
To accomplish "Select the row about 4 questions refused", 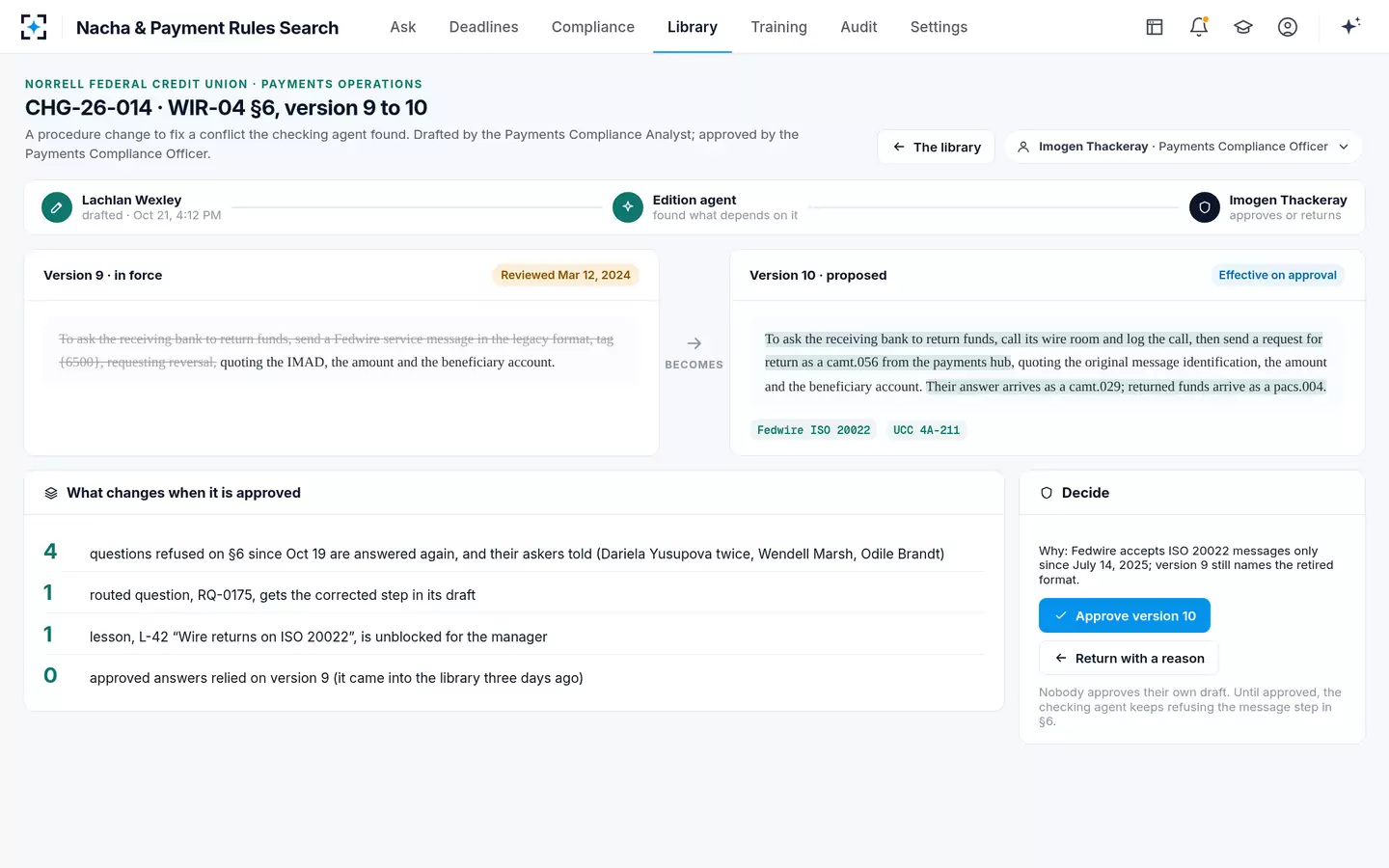I will 514,553.
